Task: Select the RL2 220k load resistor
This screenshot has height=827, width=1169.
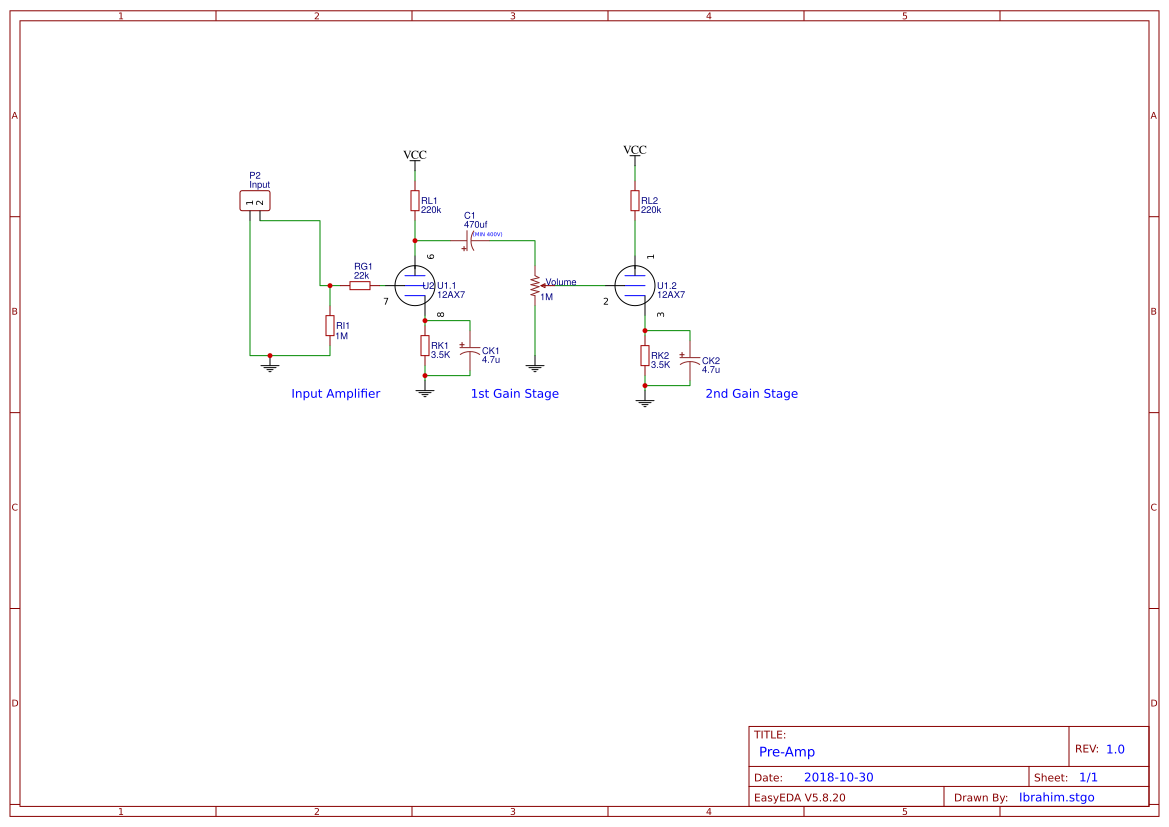Action: click(x=634, y=200)
